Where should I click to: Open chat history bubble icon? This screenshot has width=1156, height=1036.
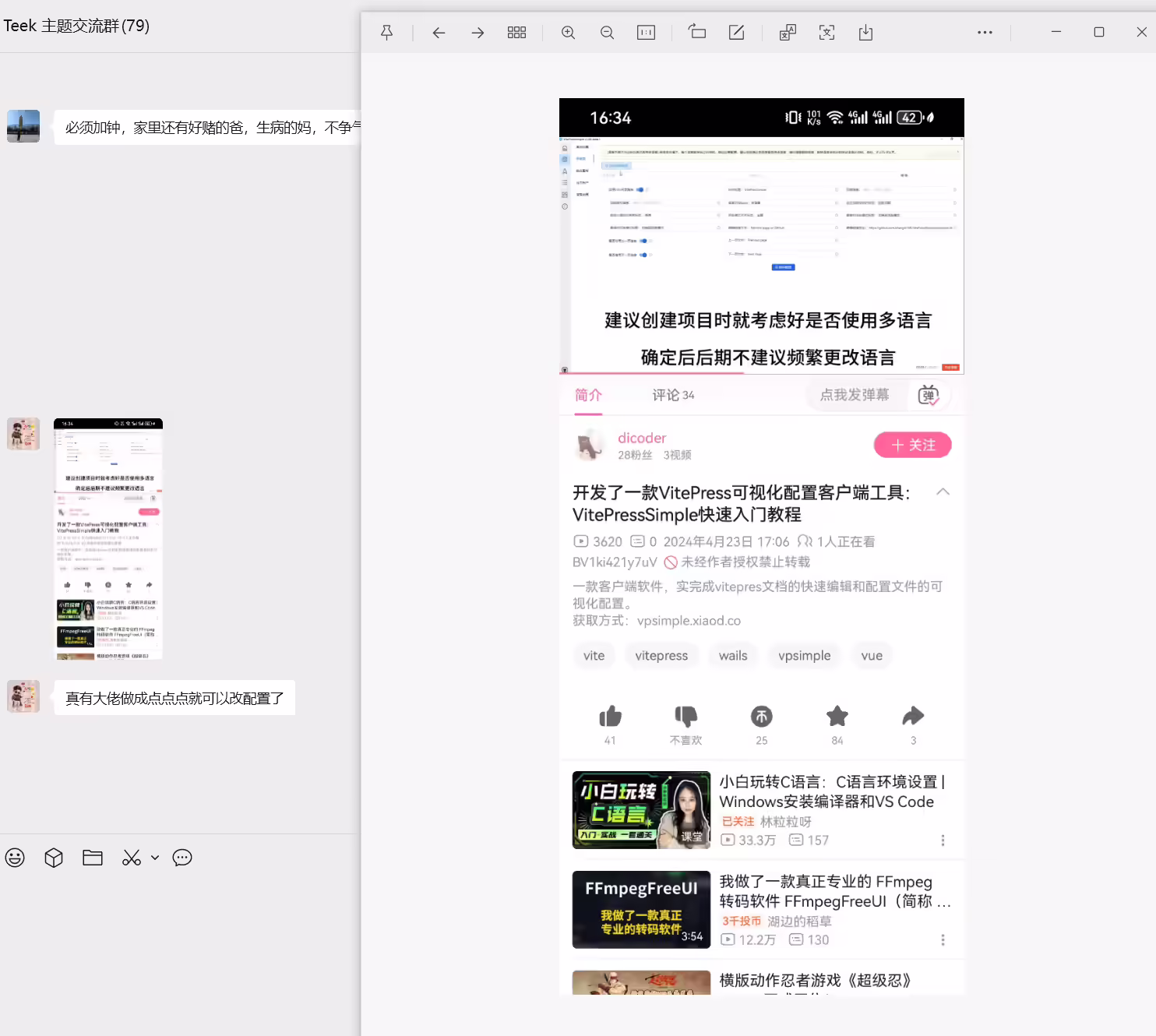click(x=182, y=858)
